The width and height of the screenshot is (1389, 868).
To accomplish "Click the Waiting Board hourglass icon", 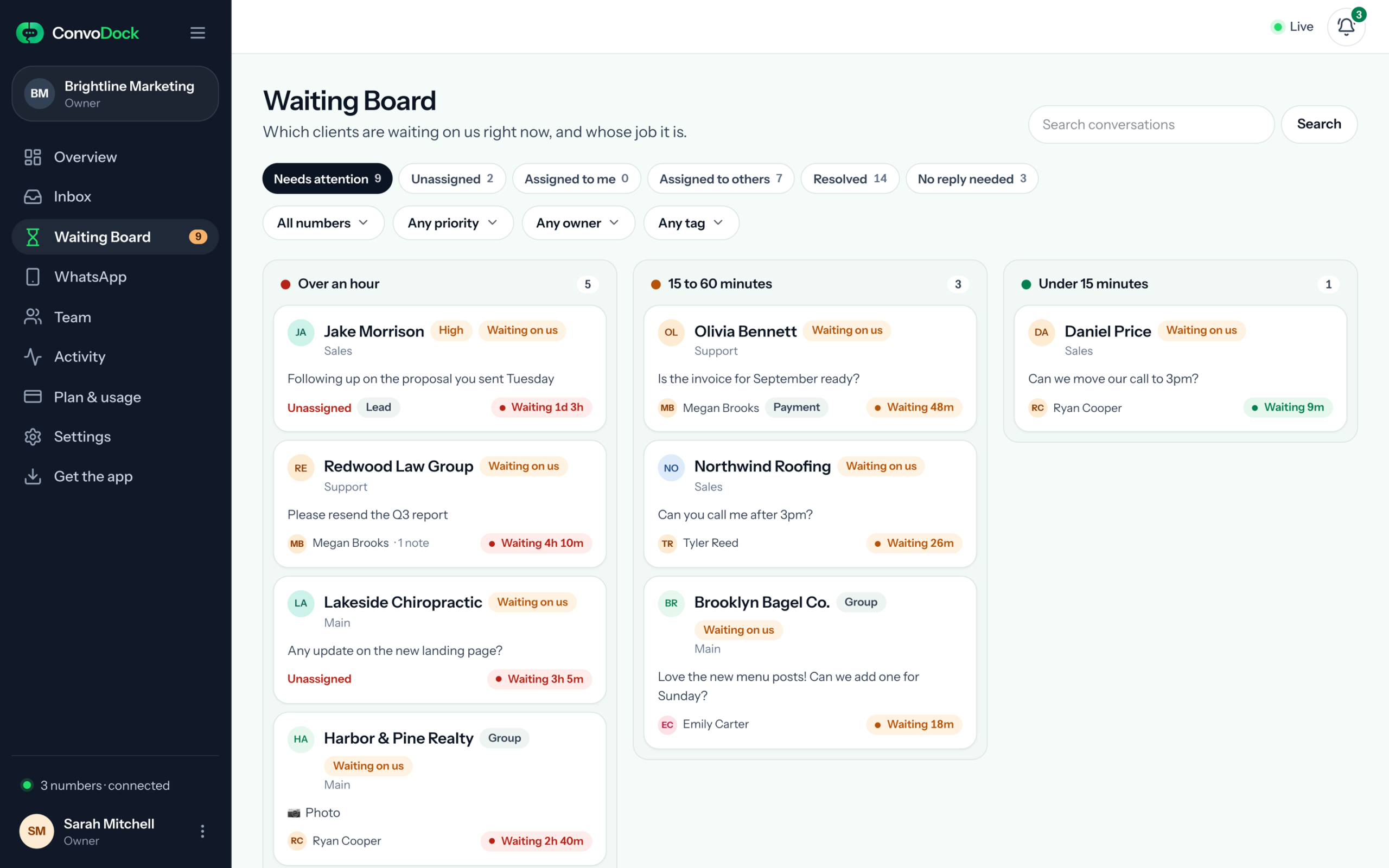I will 33,237.
